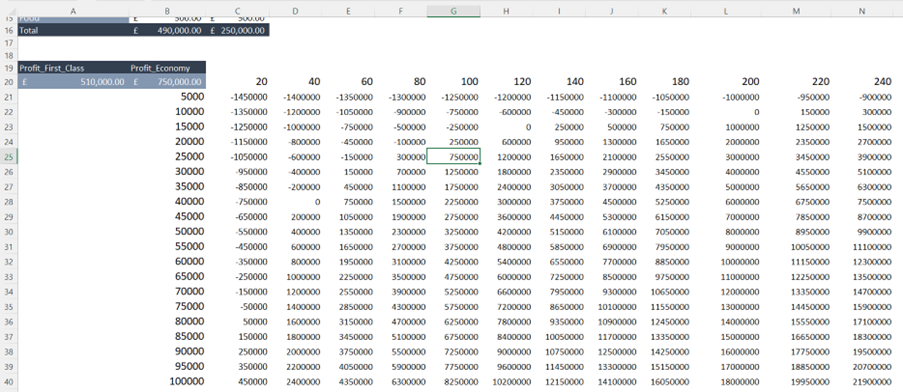The height and width of the screenshot is (392, 903).
Task: Click the '750,000.00' Profit_Economy value cell
Action: (167, 82)
